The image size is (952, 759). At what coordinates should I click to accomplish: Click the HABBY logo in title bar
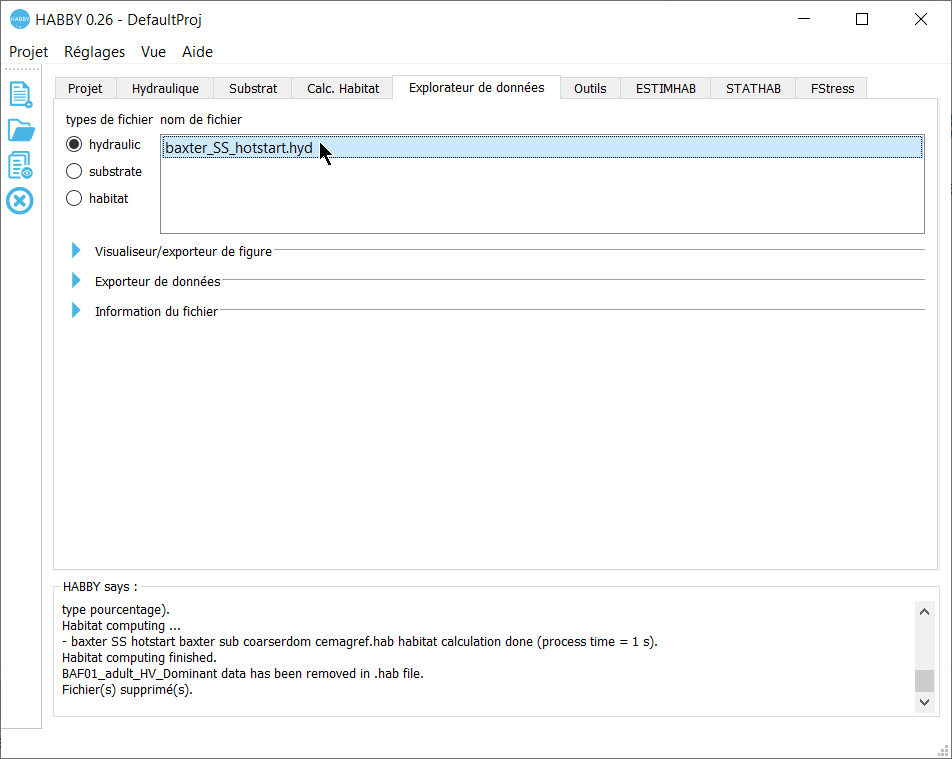pos(20,19)
